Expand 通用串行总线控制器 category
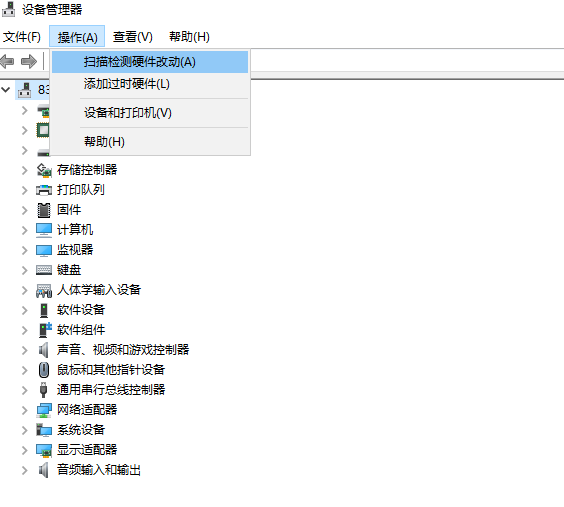The height and width of the screenshot is (507, 564). pyautogui.click(x=24, y=390)
